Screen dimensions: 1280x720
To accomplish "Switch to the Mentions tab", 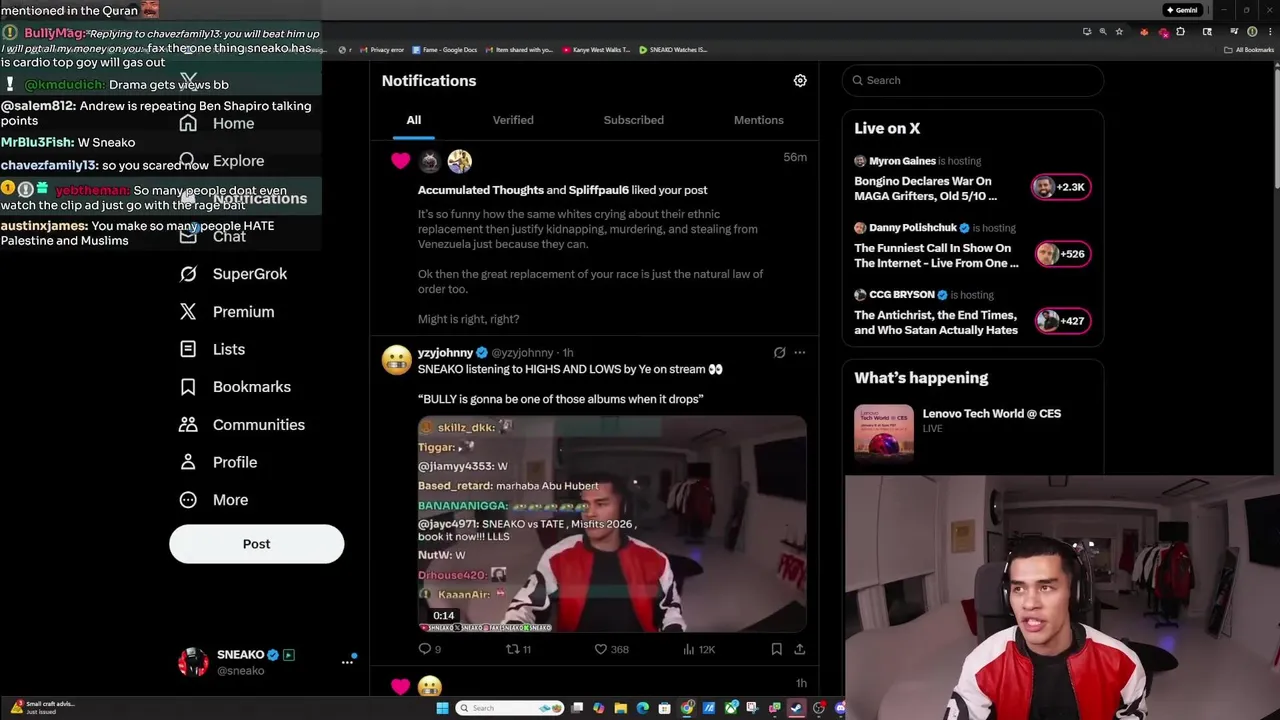I will 758,120.
